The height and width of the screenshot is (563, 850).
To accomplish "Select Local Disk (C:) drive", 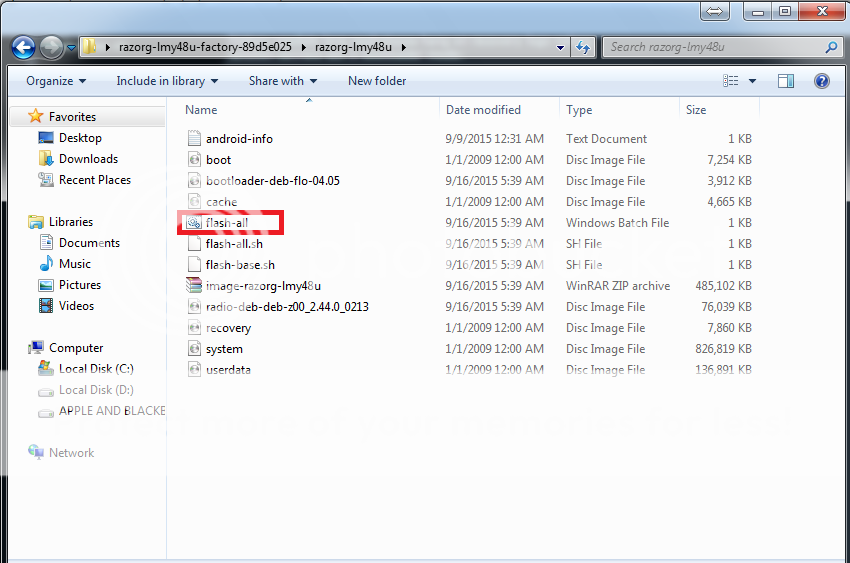I will coord(96,369).
